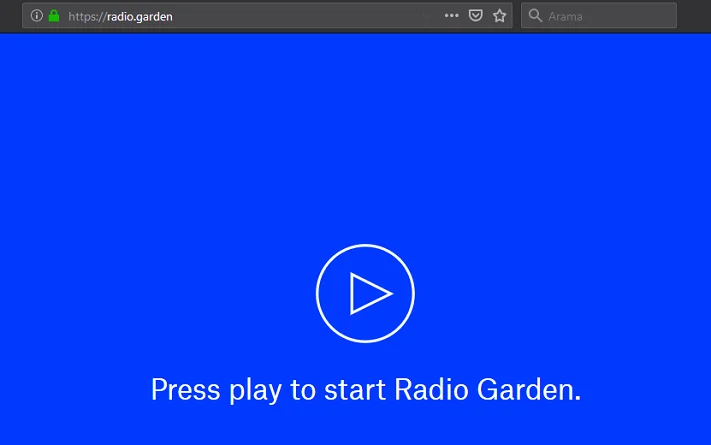711x445 pixels.
Task: Click blue background left of play button
Action: click(150, 294)
